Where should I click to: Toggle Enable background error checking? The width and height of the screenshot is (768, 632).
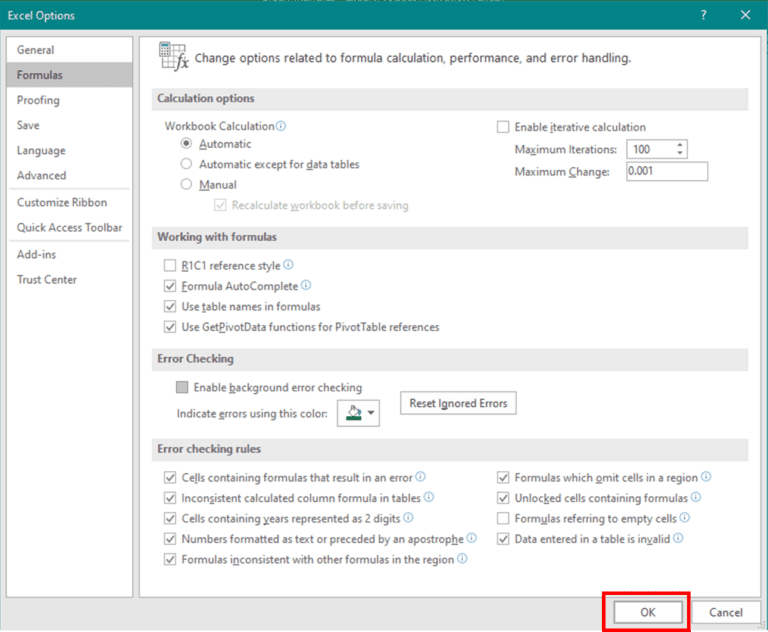click(182, 387)
